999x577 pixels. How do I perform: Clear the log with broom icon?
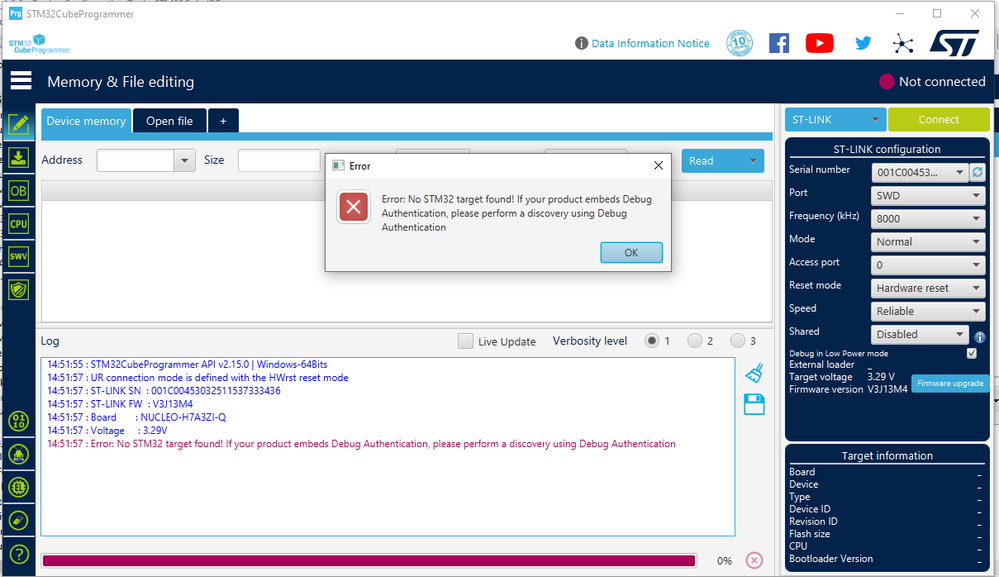click(x=754, y=373)
